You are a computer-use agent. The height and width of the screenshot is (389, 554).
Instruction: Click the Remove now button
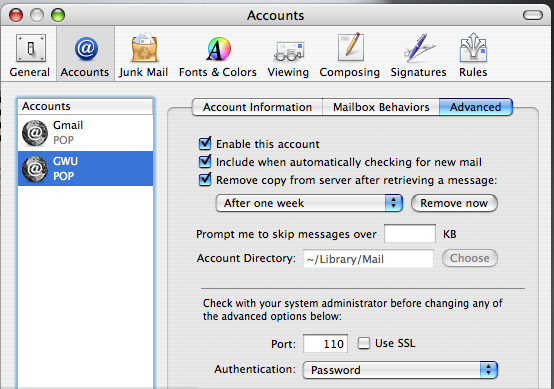[454, 203]
